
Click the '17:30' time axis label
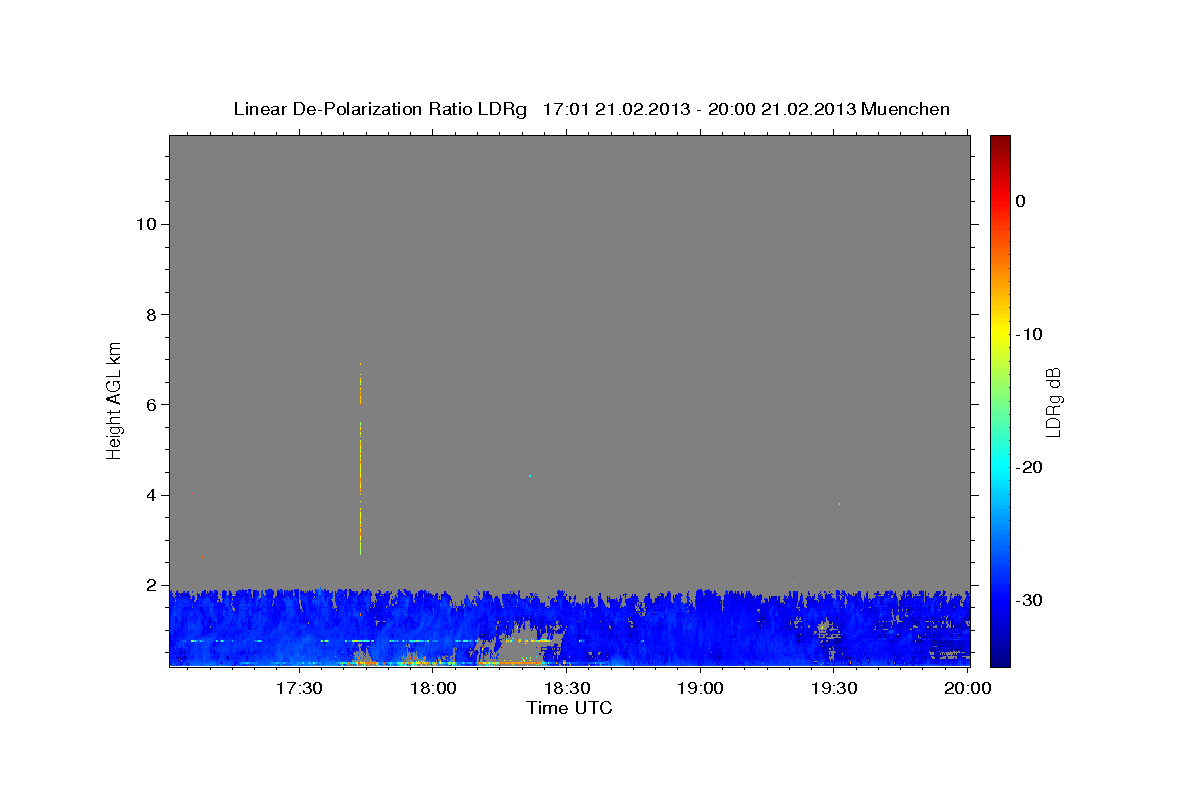click(x=299, y=689)
